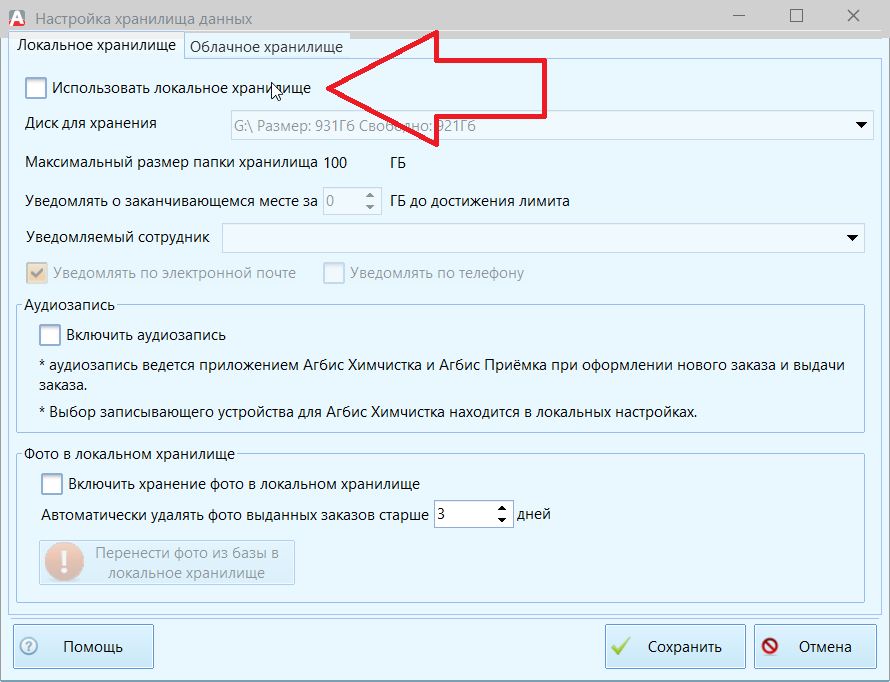
Task: Enable Включить аудиозапись checkbox
Action: point(50,335)
